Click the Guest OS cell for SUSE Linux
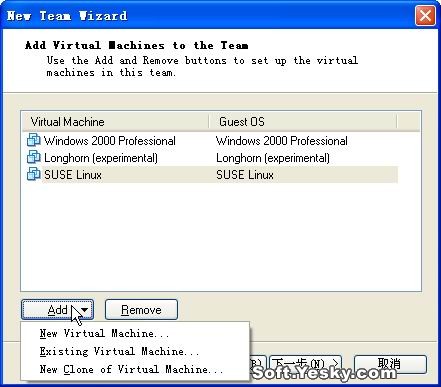Image resolution: width=441 pixels, height=387 pixels. click(x=245, y=175)
